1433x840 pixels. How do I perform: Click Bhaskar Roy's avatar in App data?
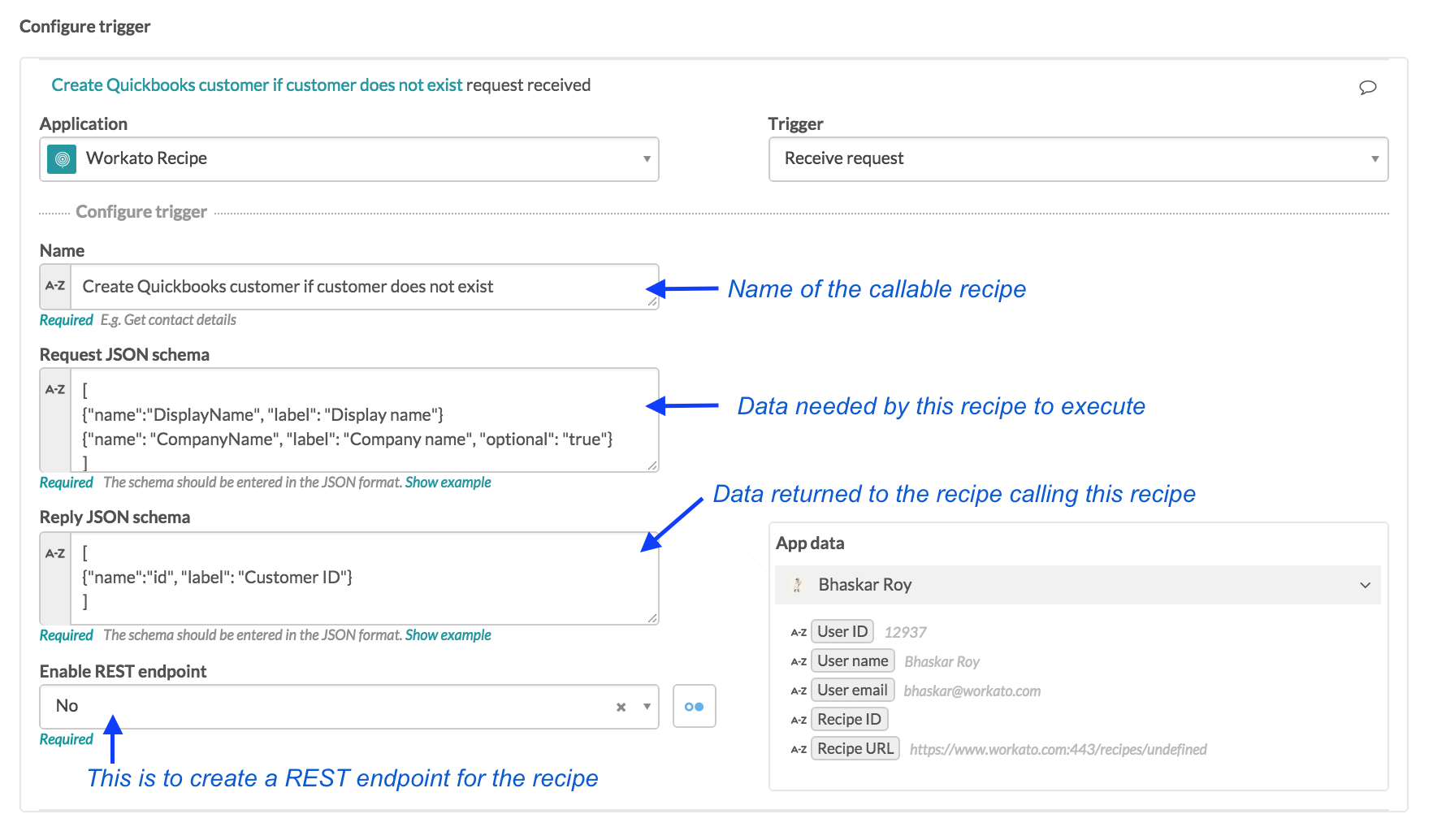(799, 584)
